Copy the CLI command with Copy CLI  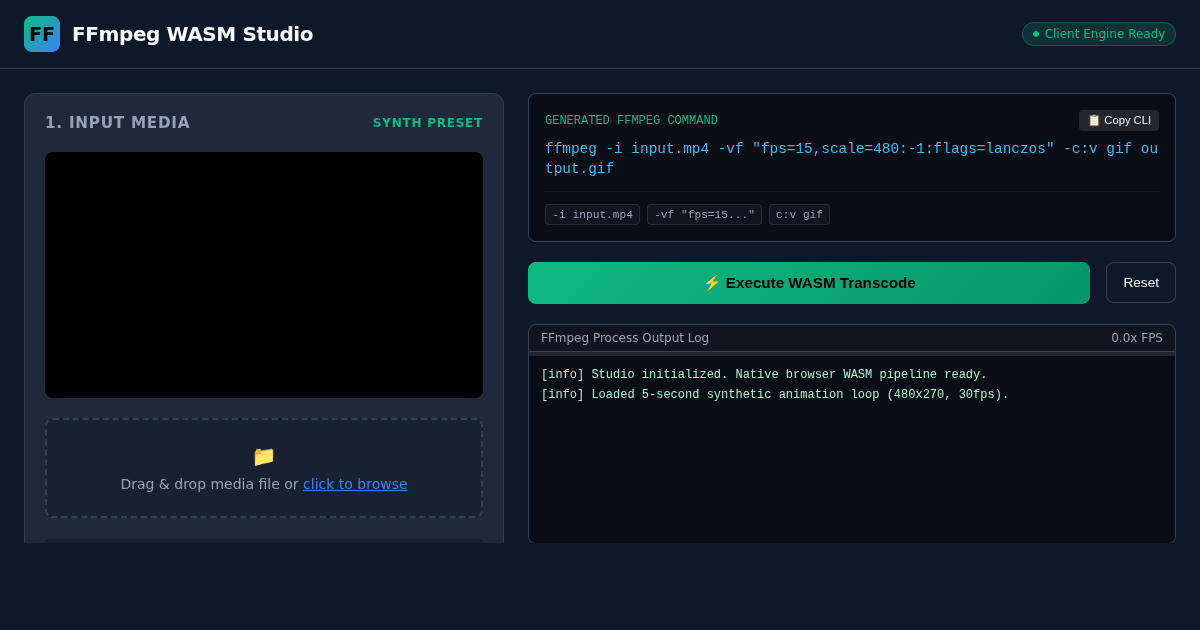pos(1119,120)
